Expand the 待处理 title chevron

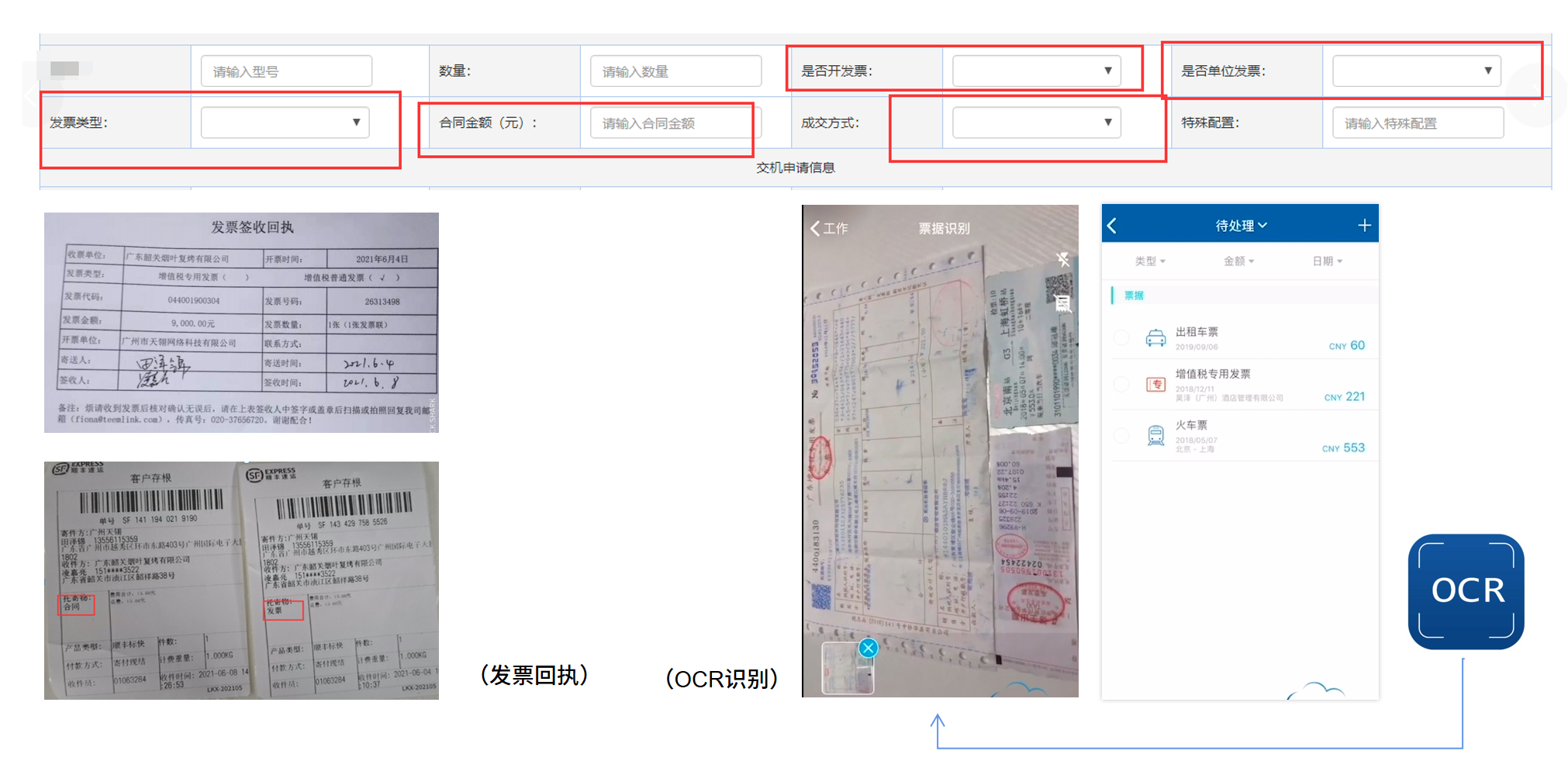(x=1263, y=225)
